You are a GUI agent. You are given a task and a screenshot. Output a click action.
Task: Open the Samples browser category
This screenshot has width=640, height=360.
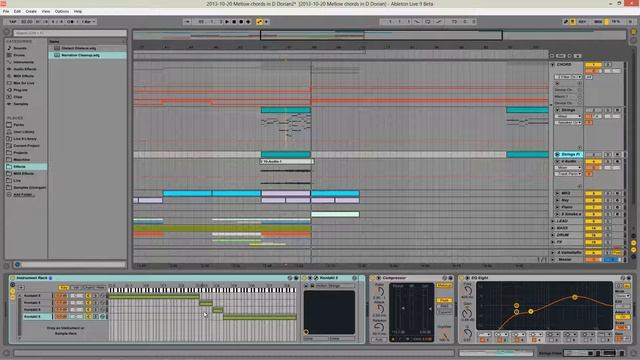(20, 104)
